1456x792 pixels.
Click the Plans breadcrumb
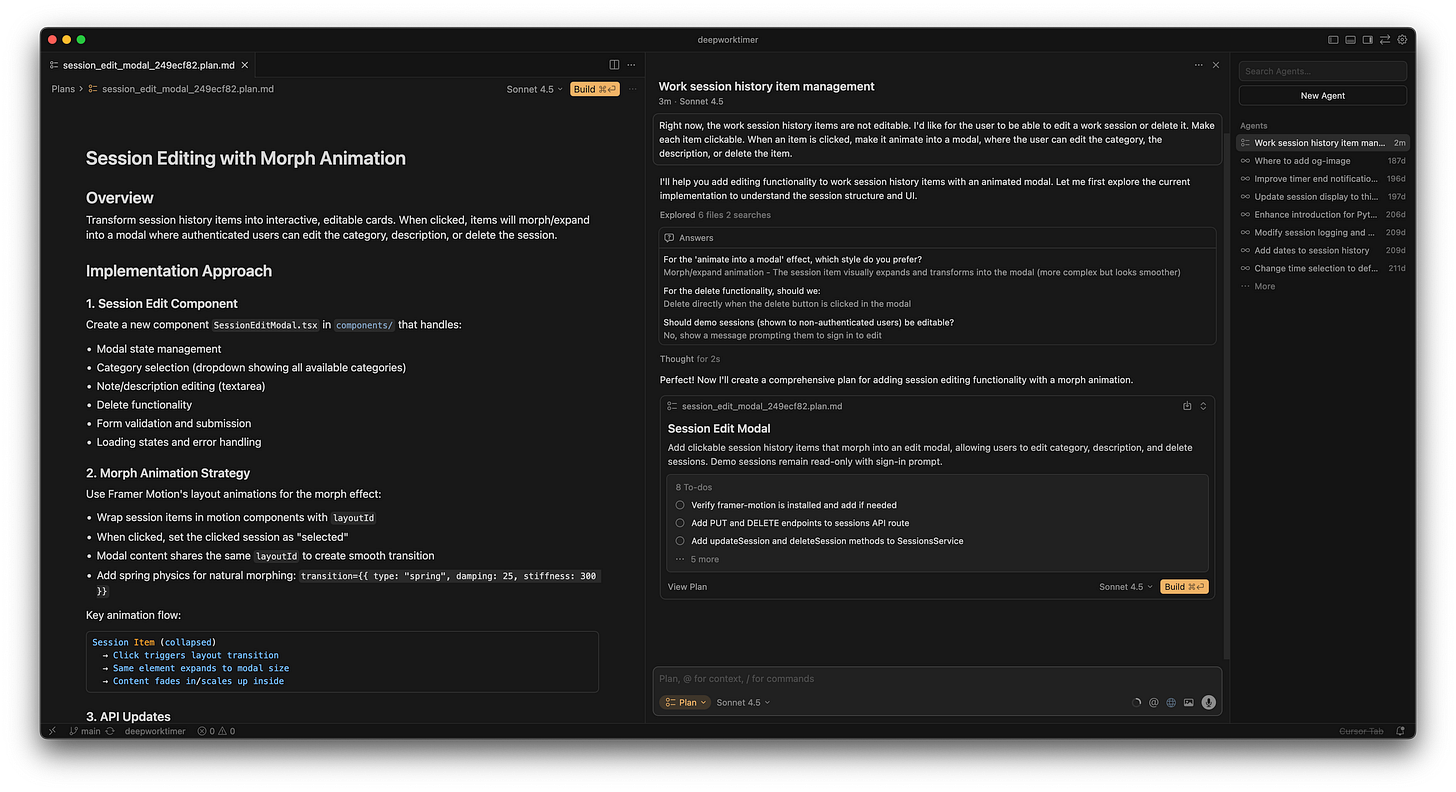63,89
